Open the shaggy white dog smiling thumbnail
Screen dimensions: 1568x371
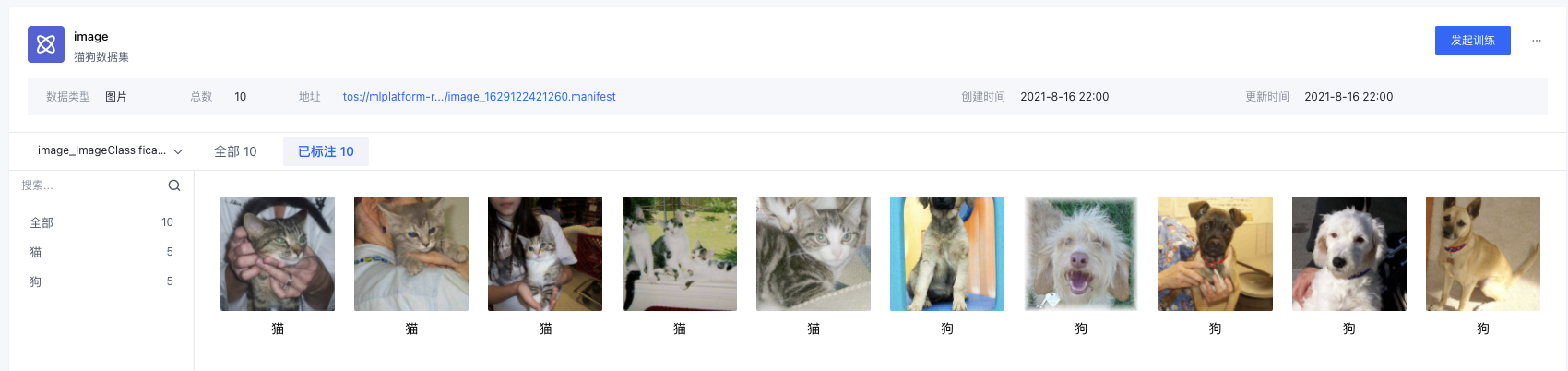(1081, 254)
